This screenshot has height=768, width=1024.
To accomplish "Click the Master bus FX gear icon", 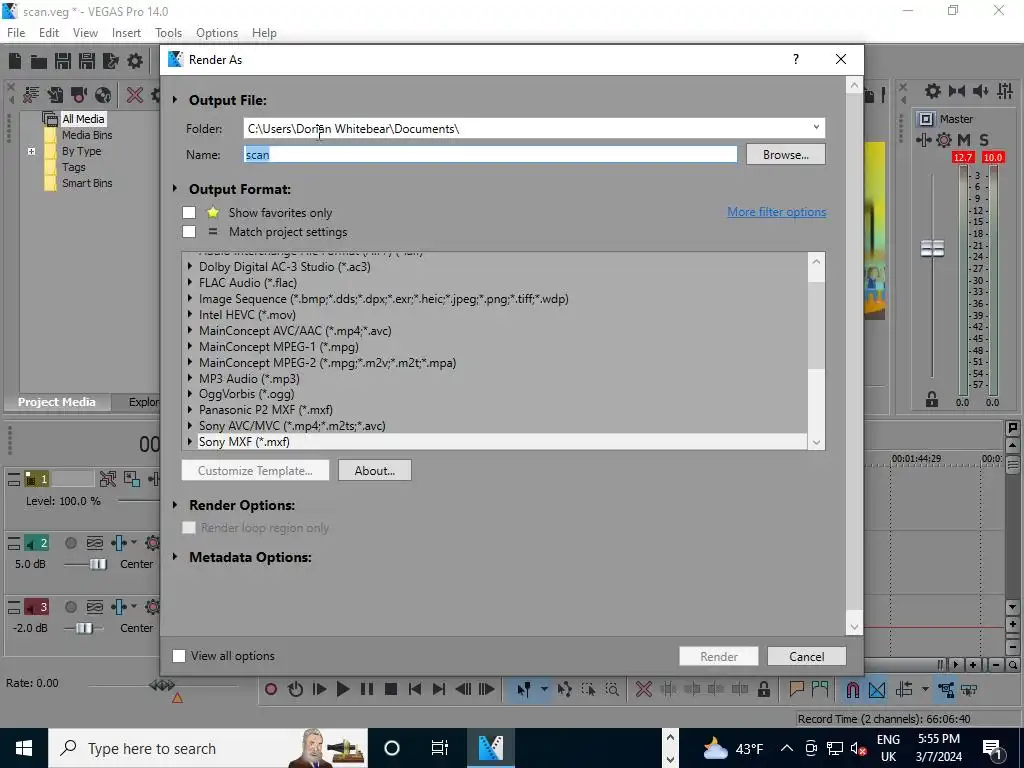I will click(x=944, y=140).
